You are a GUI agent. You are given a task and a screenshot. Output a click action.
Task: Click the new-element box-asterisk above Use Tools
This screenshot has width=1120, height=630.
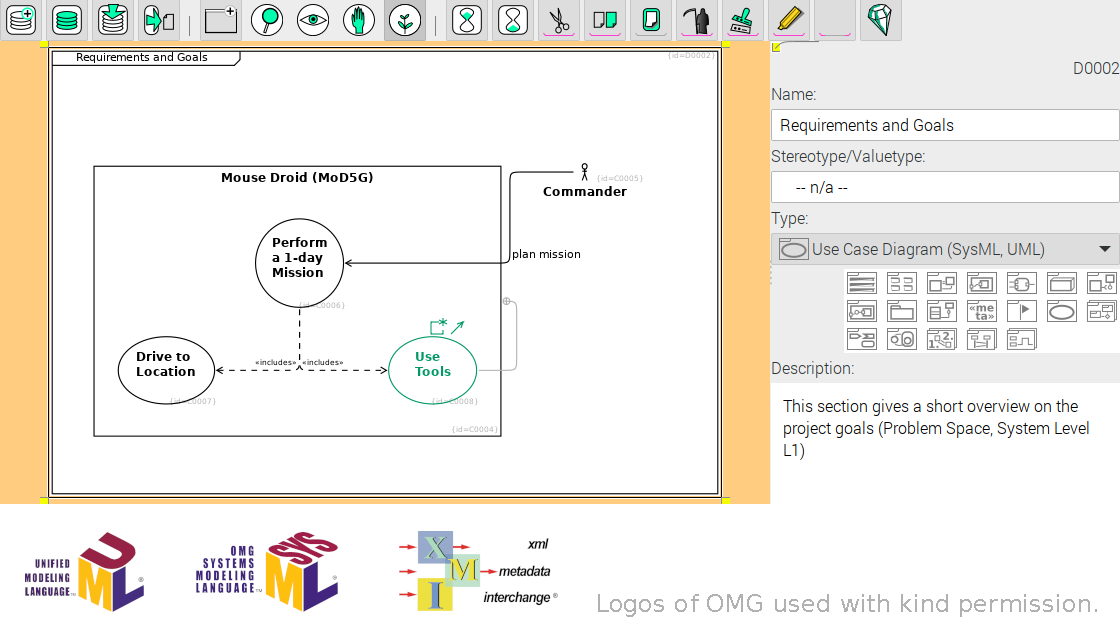pyautogui.click(x=438, y=326)
